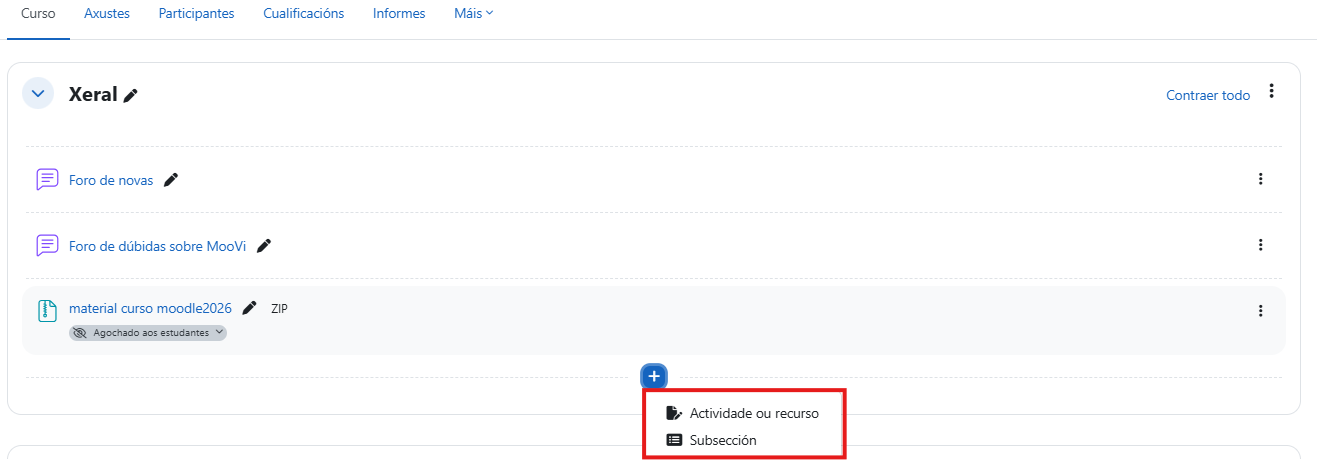
Task: Click the ZIP file icon of material curso moodle2026
Action: [x=47, y=310]
